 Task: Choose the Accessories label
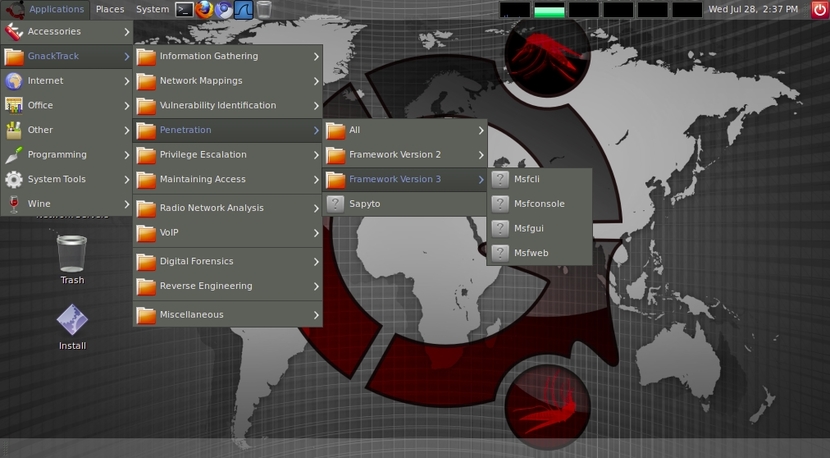(x=54, y=32)
